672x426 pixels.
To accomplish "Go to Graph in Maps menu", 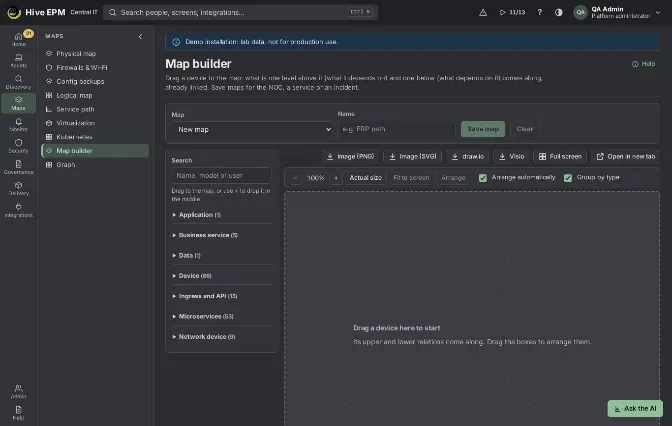I will click(95, 165).
